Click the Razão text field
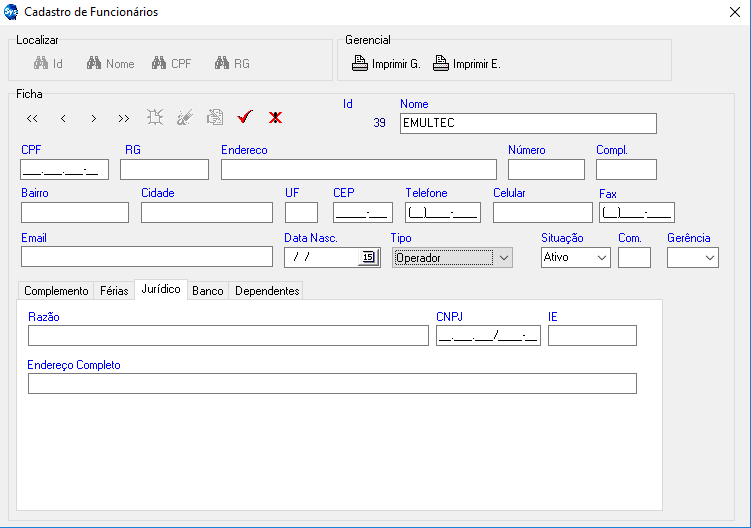Viewport: 751px width, 528px height. [x=228, y=336]
